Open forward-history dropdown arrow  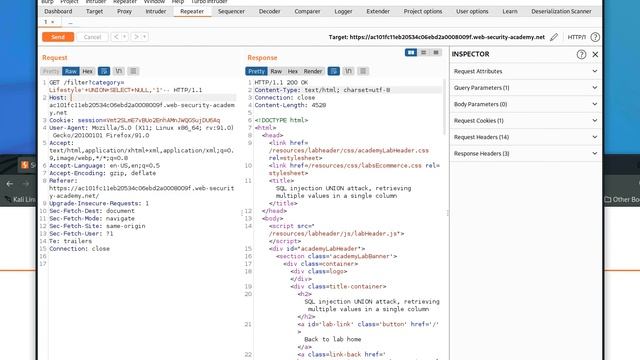(x=144, y=37)
